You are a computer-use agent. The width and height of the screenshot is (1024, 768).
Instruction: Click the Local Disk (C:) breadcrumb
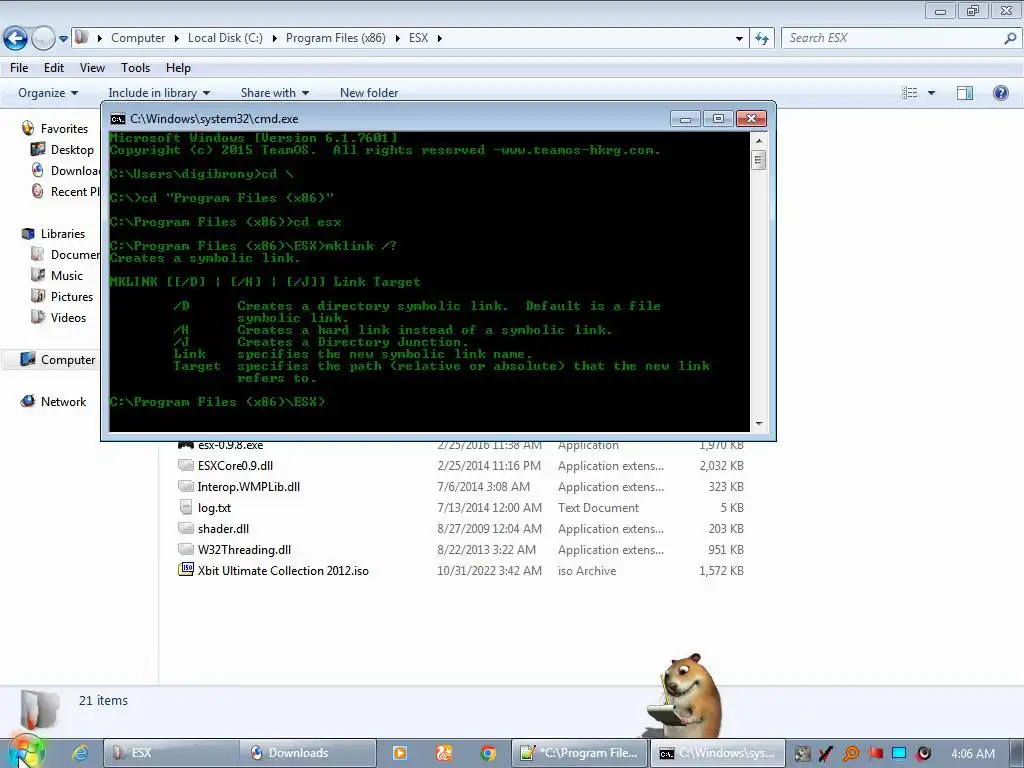tap(225, 38)
